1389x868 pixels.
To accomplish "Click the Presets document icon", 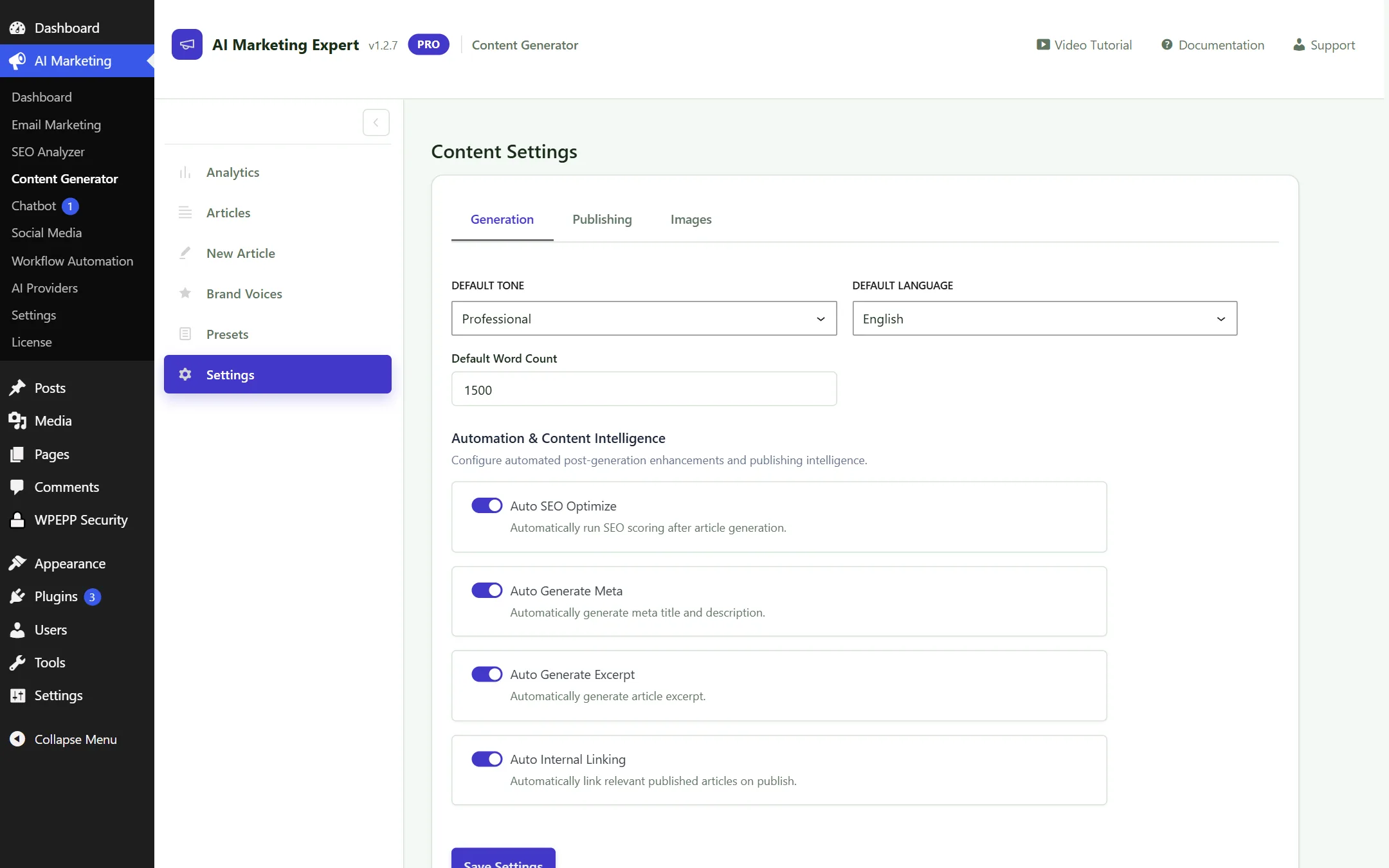I will point(185,334).
